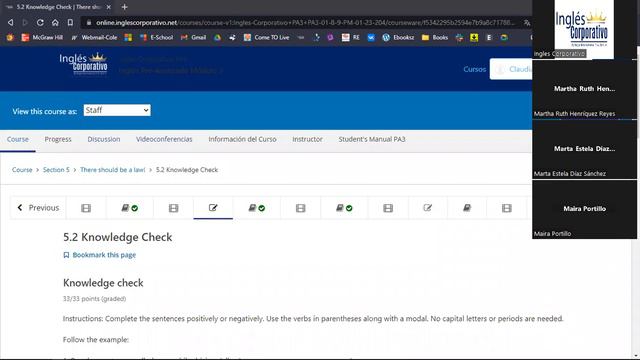
Task: Open the Claudia user menu button
Action: pyautogui.click(x=511, y=69)
